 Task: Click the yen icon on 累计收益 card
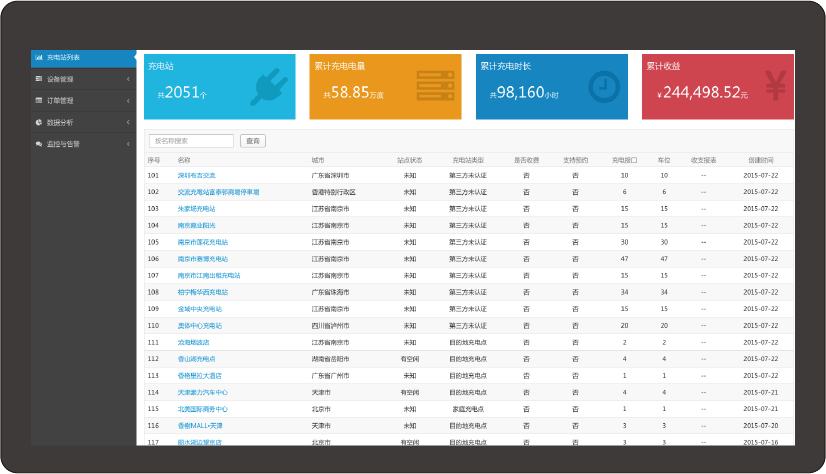(x=775, y=86)
